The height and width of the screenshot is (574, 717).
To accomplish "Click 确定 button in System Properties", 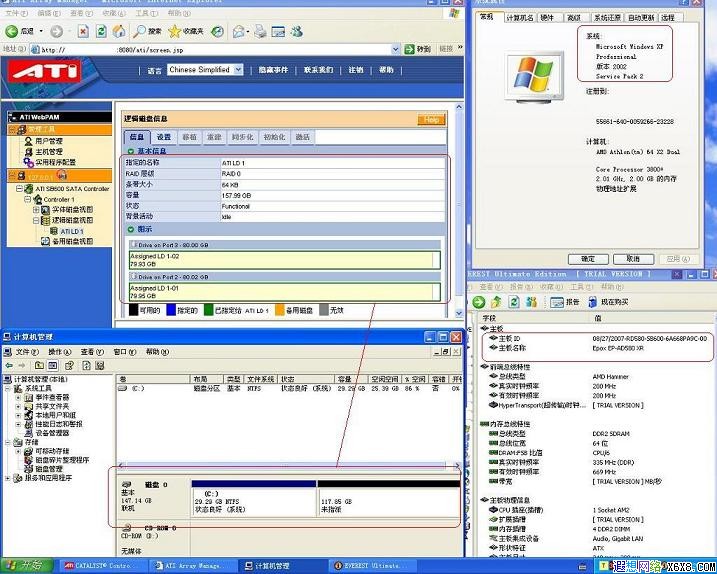I will [588, 259].
